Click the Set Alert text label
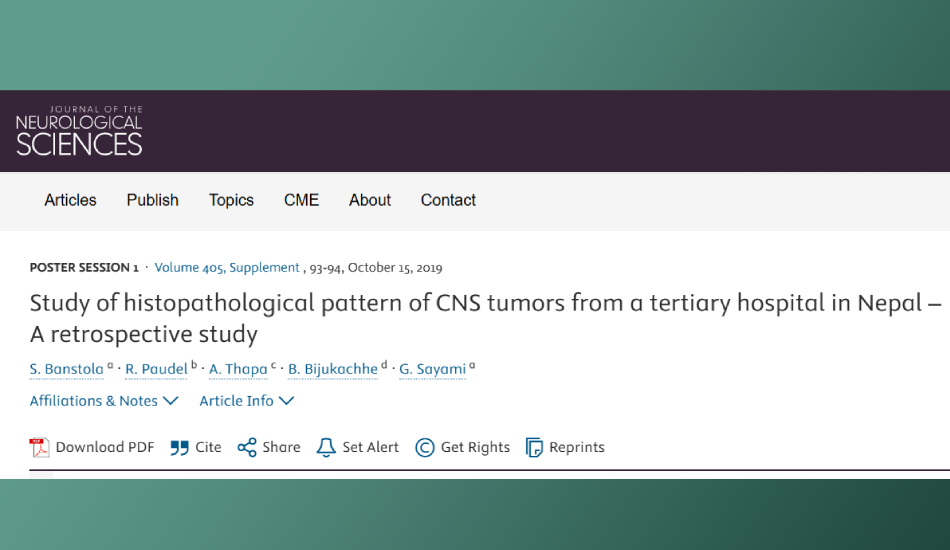 370,448
